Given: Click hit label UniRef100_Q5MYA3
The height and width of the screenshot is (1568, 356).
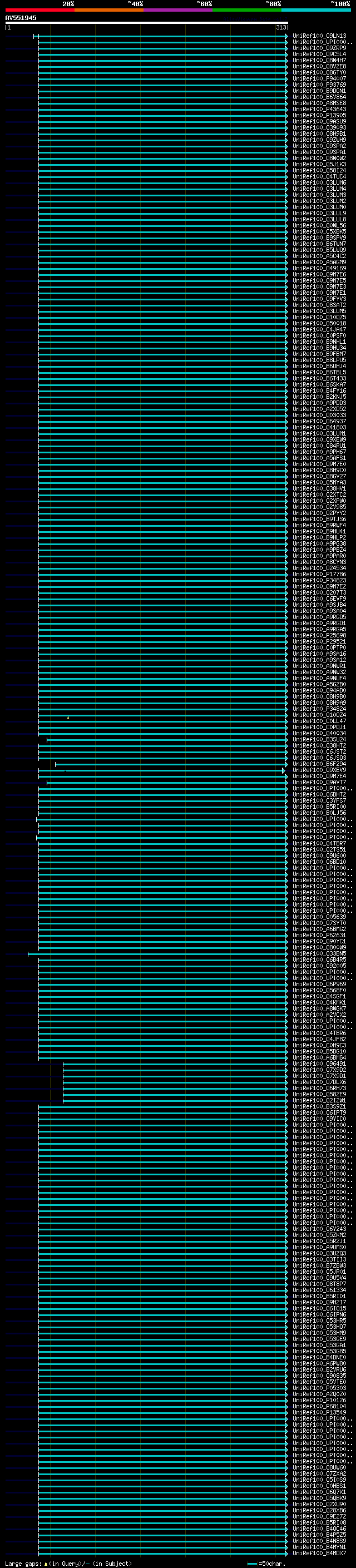Looking at the screenshot, I should tap(319, 483).
